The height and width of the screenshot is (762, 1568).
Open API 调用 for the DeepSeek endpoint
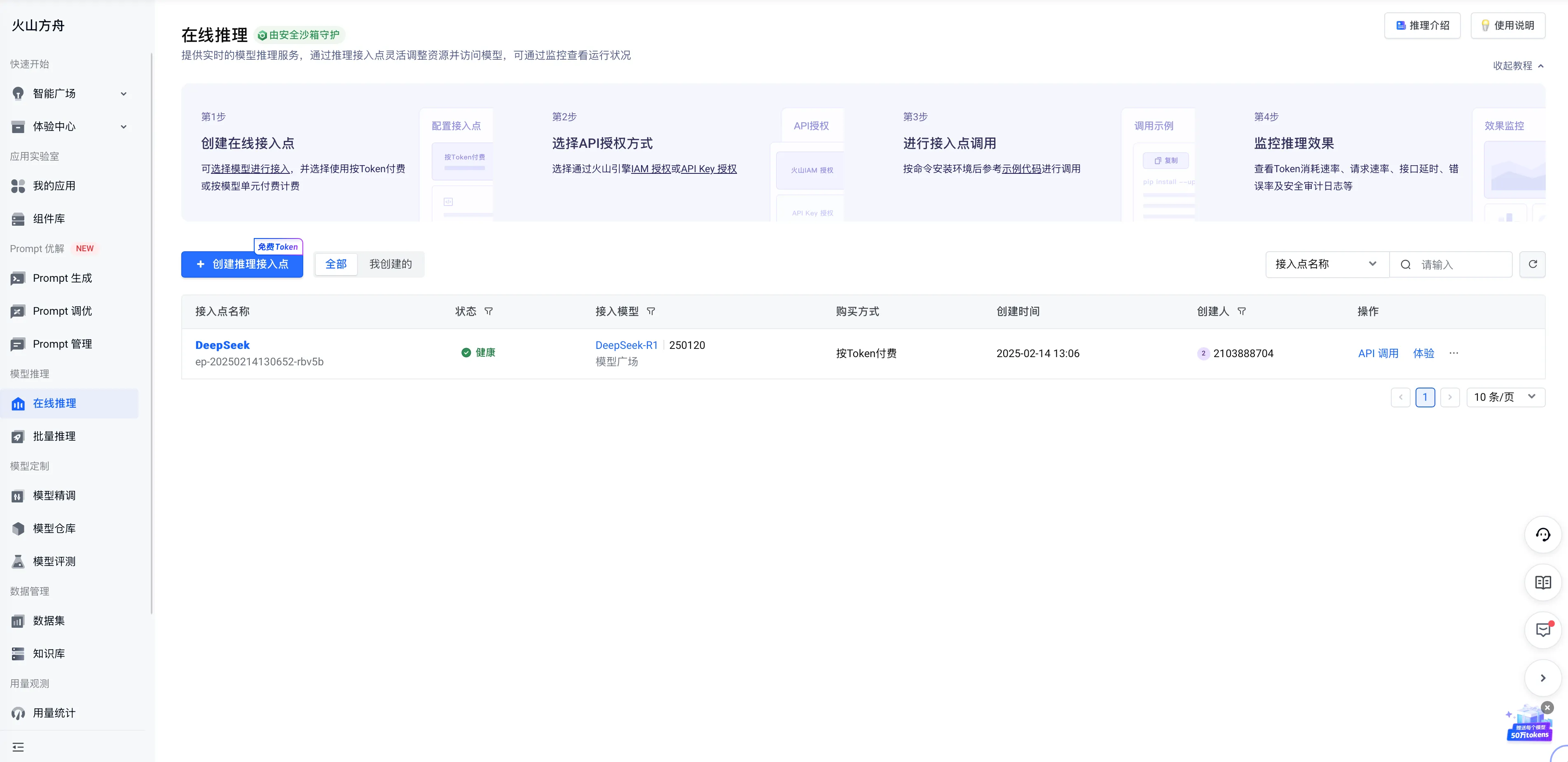1379,353
